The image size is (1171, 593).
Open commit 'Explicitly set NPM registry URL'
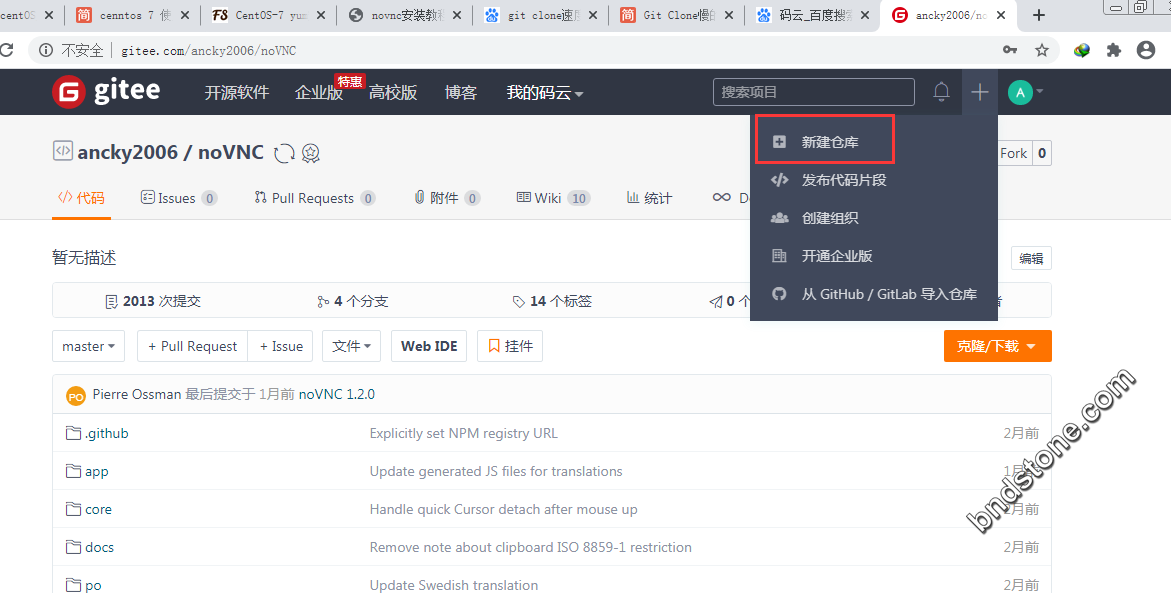click(x=464, y=433)
